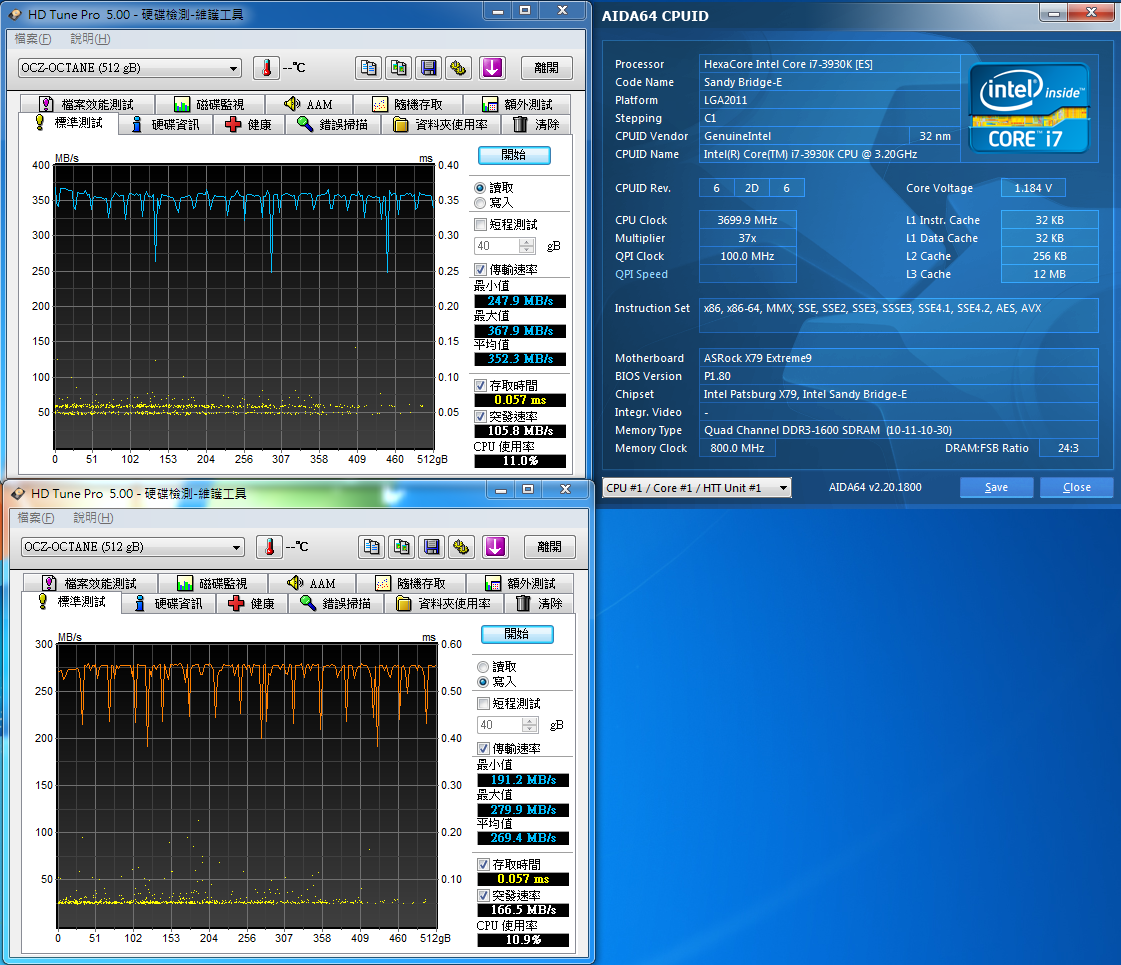The height and width of the screenshot is (965, 1121).
Task: Click the Intel Core i7 logo in AIDA64
Action: [x=1029, y=108]
